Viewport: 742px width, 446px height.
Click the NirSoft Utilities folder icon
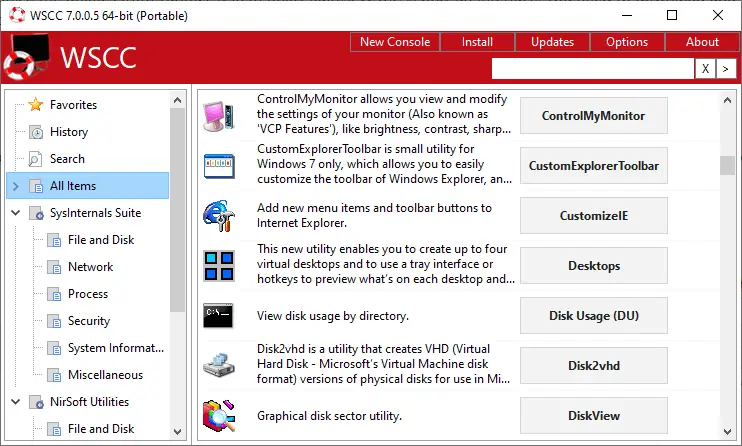36,402
